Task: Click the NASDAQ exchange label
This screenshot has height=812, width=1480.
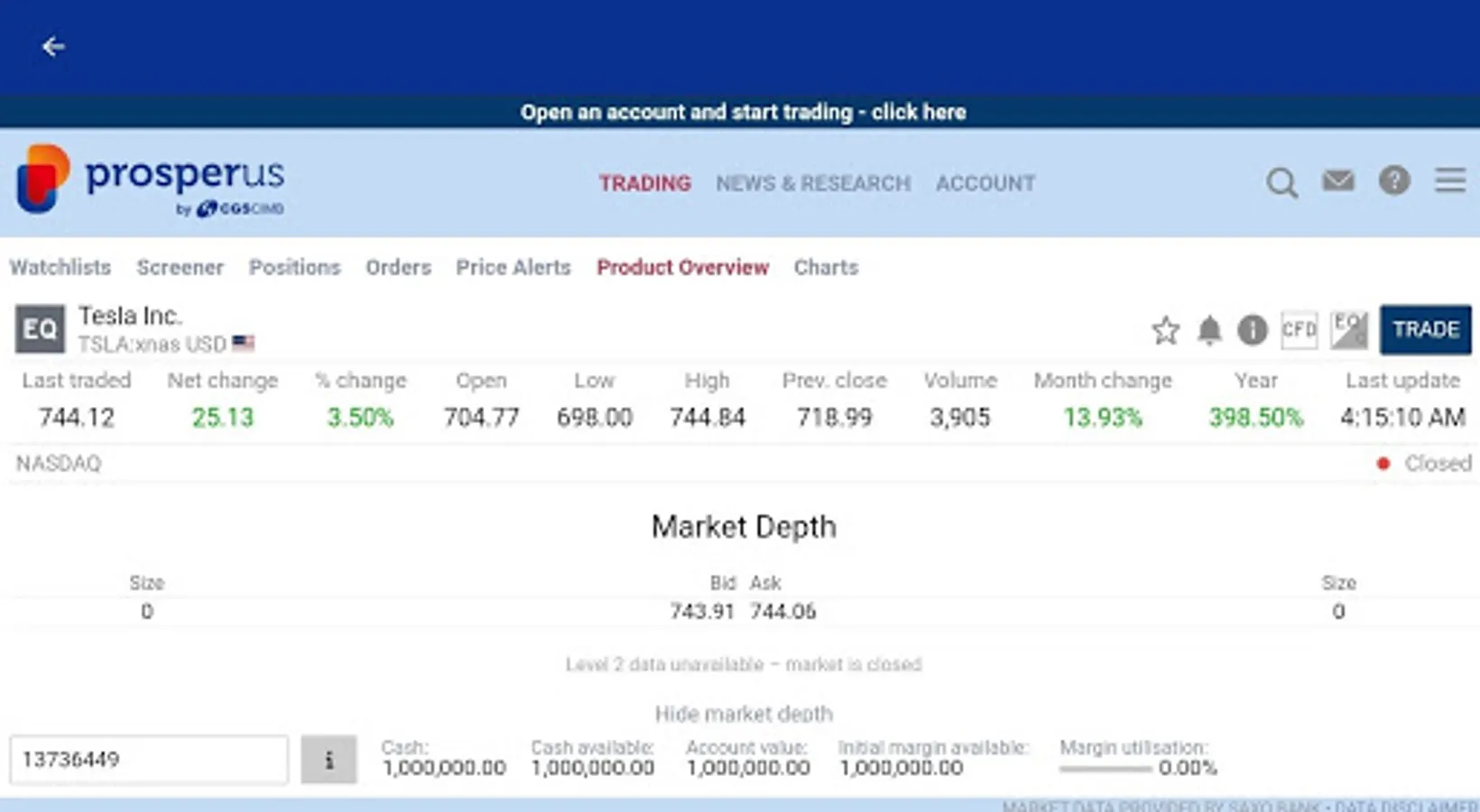Action: coord(59,464)
